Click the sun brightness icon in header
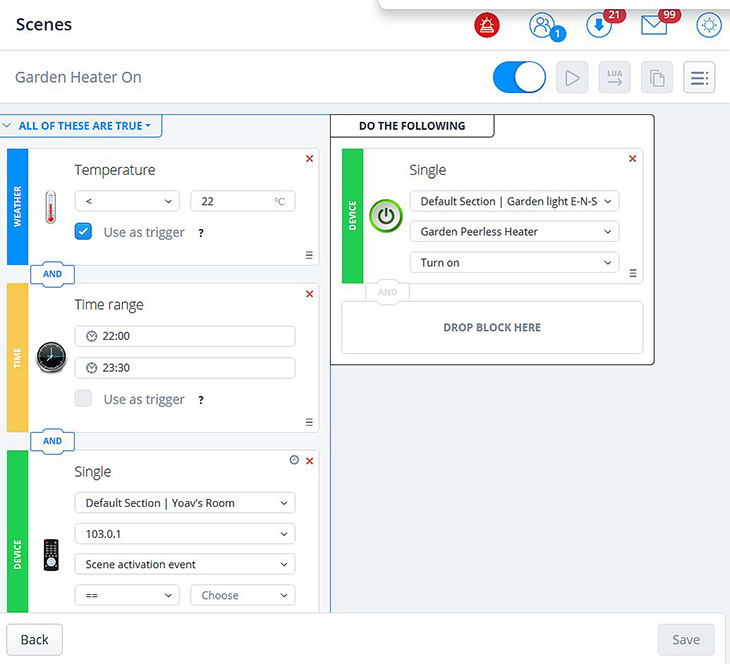This screenshot has width=730, height=664. coord(709,25)
